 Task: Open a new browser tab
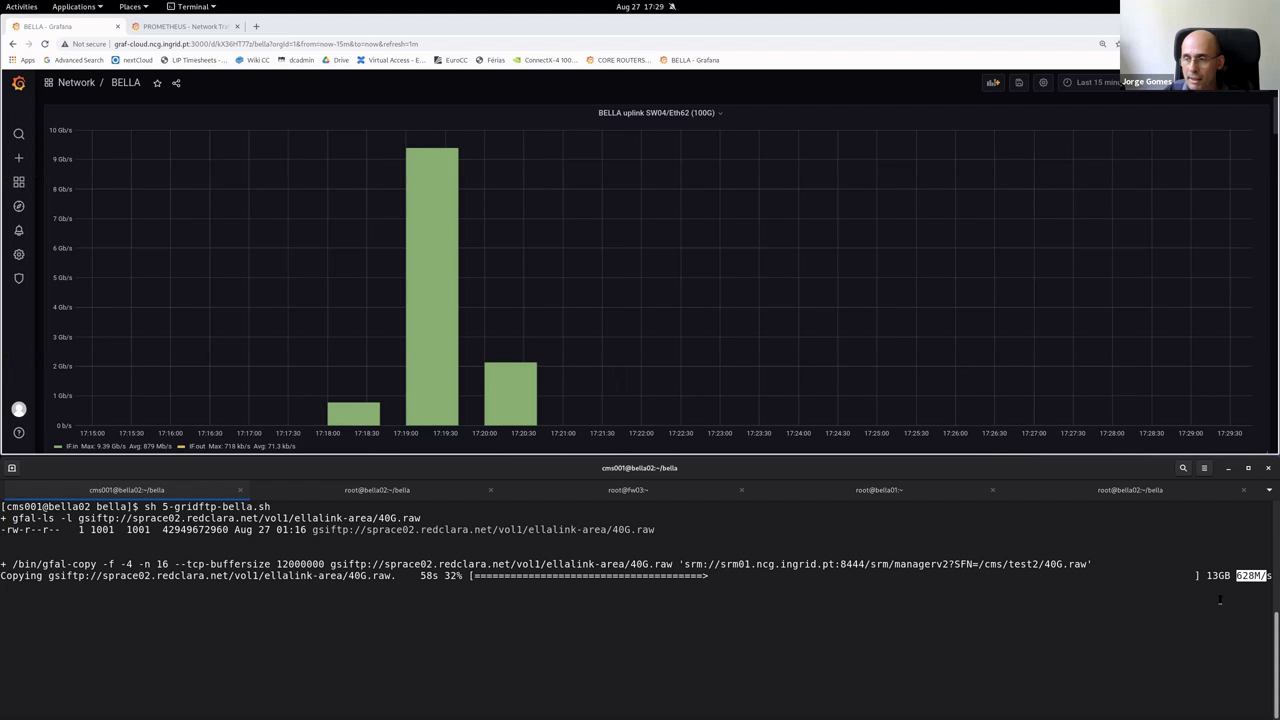256,26
